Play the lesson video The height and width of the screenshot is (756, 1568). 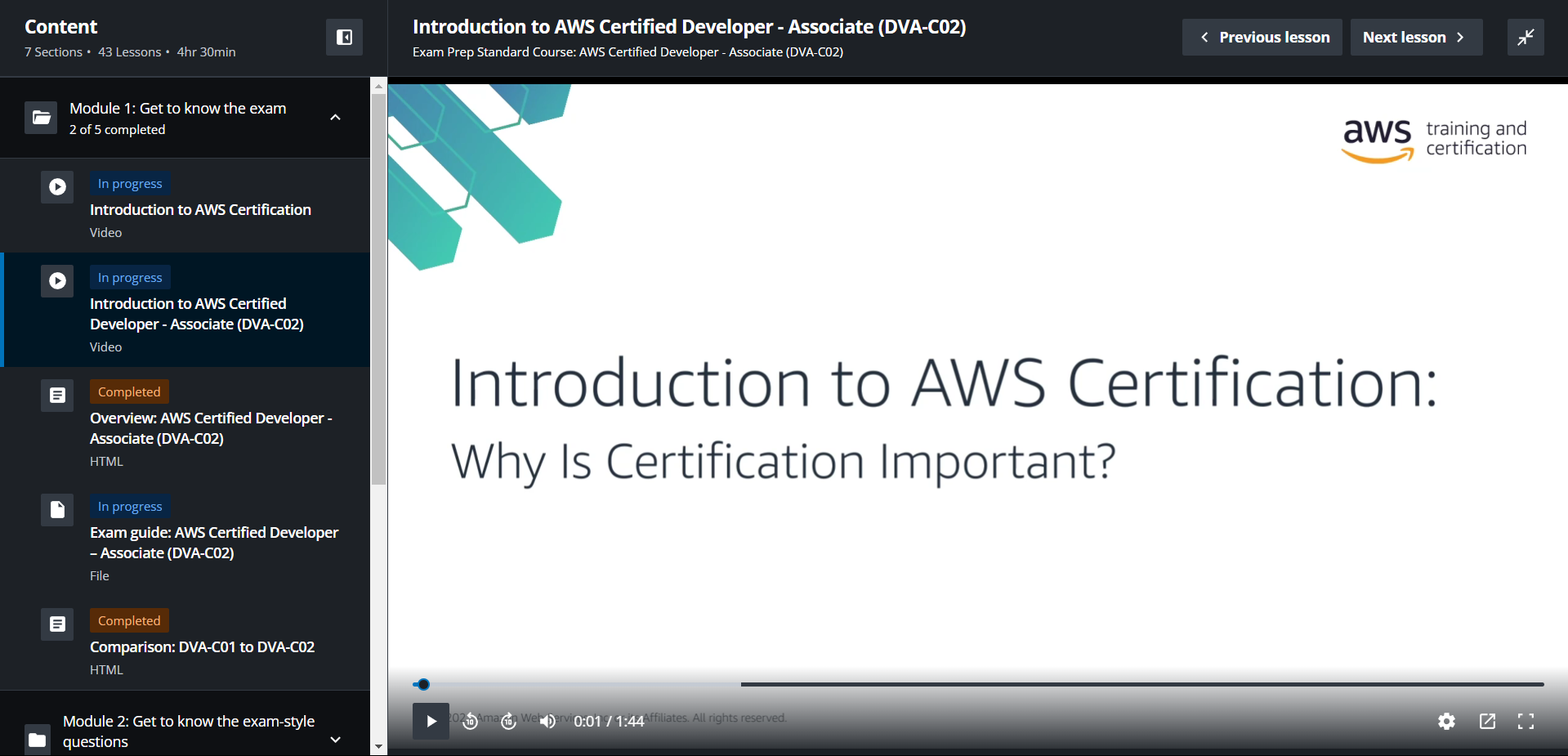coord(431,721)
